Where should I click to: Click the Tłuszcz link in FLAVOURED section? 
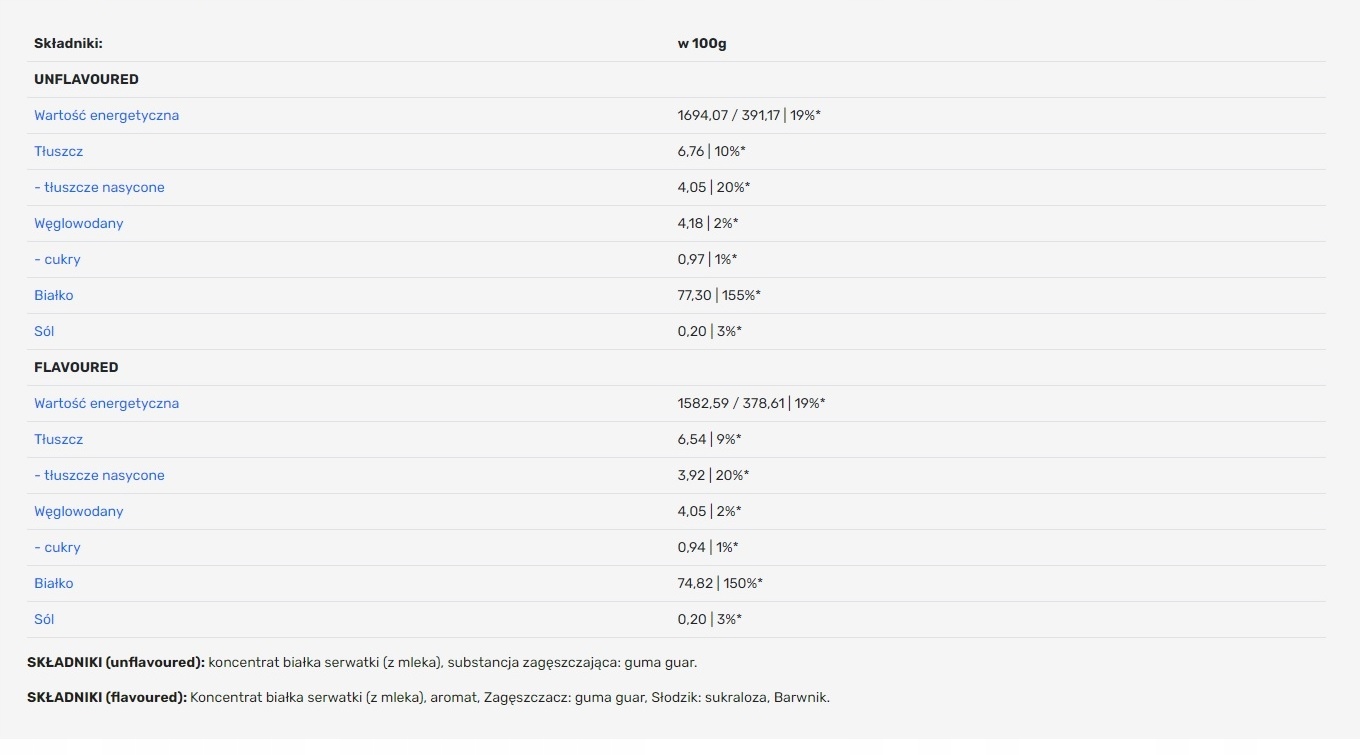[58, 439]
